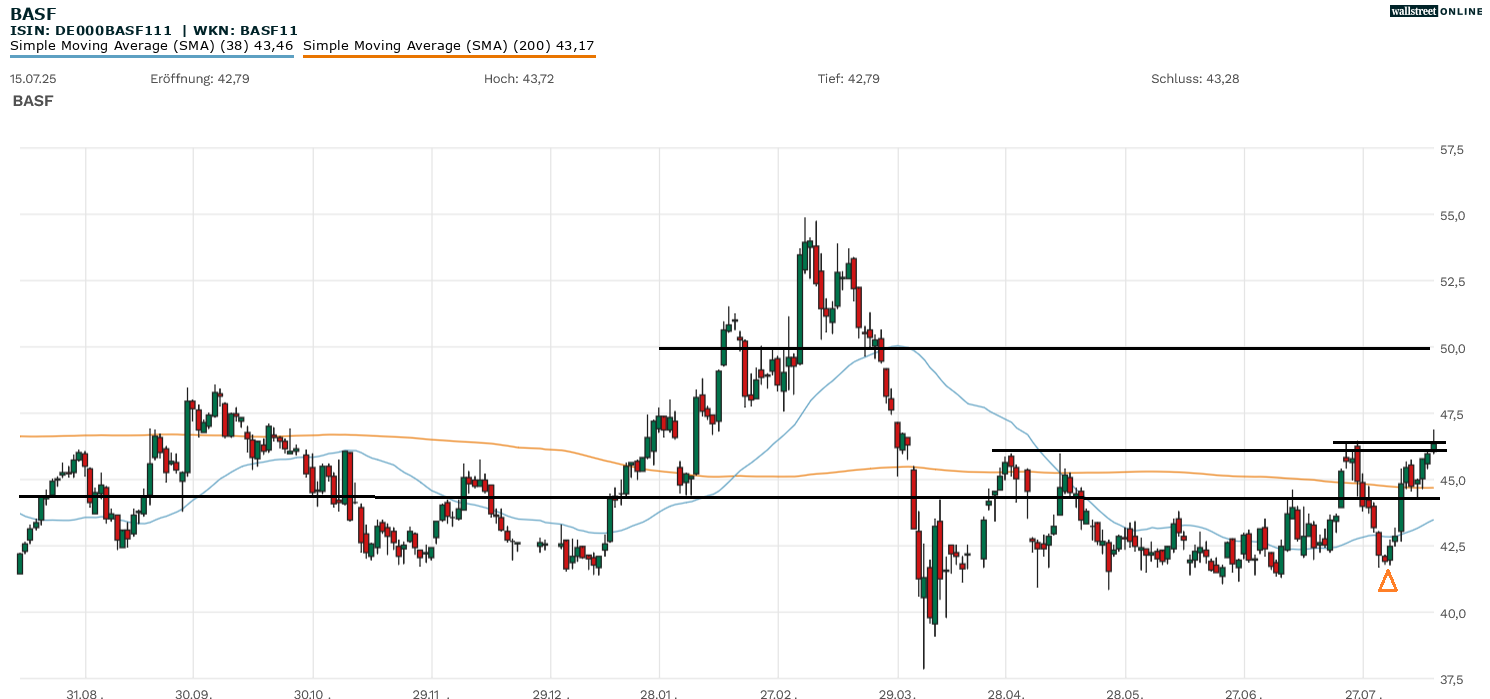Click the 52,5 price axis label

coord(1451,282)
